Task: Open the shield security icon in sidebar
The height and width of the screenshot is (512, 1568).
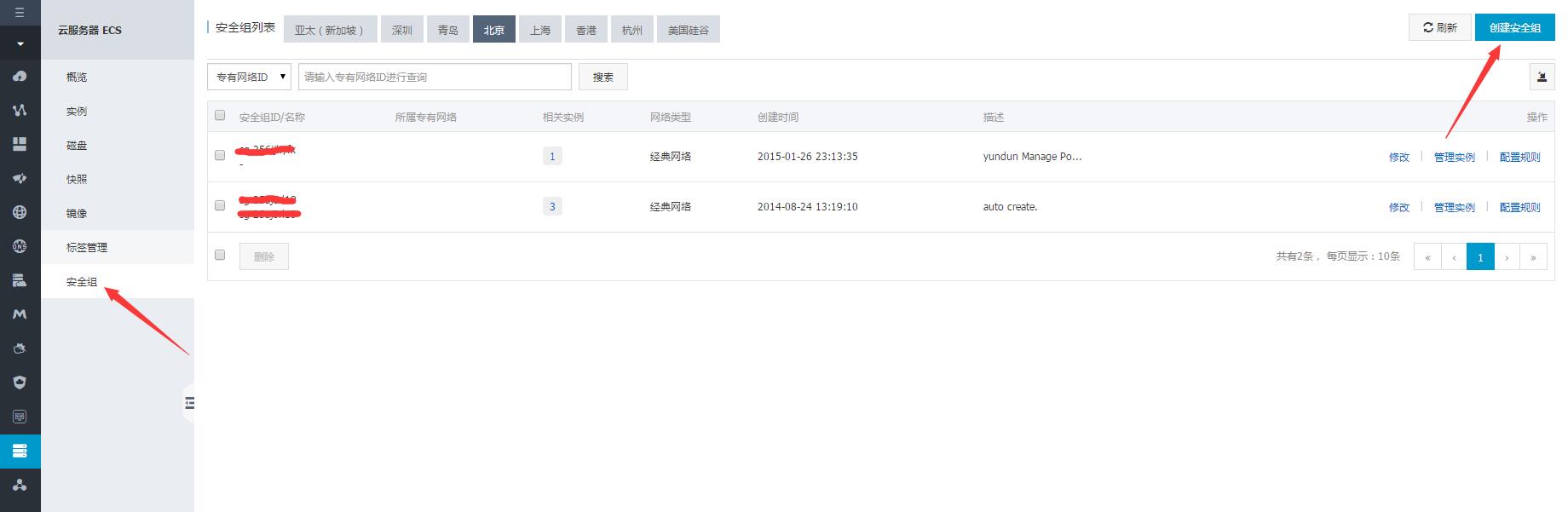Action: point(20,383)
